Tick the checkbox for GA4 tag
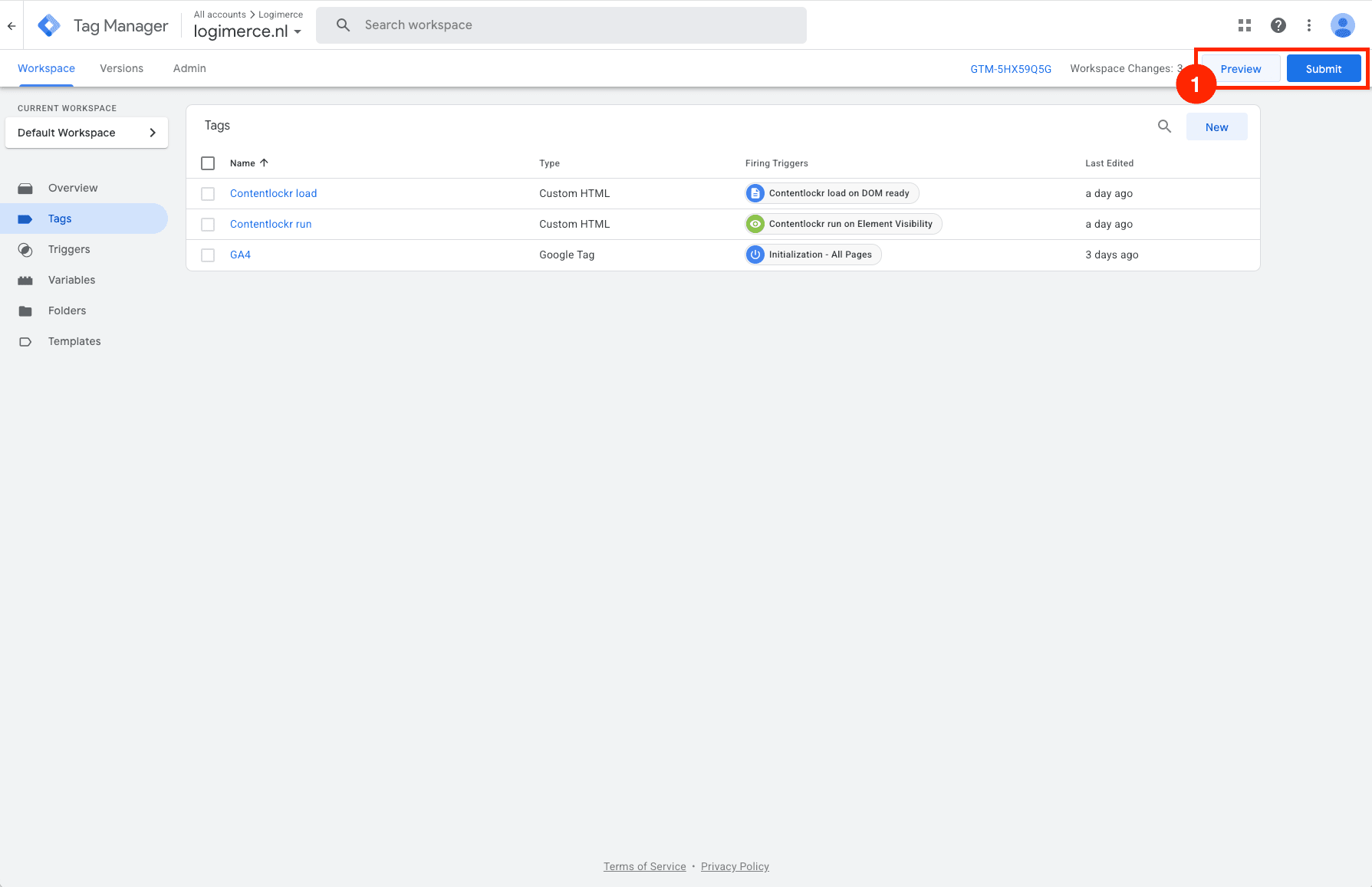1372x887 pixels. pos(208,255)
